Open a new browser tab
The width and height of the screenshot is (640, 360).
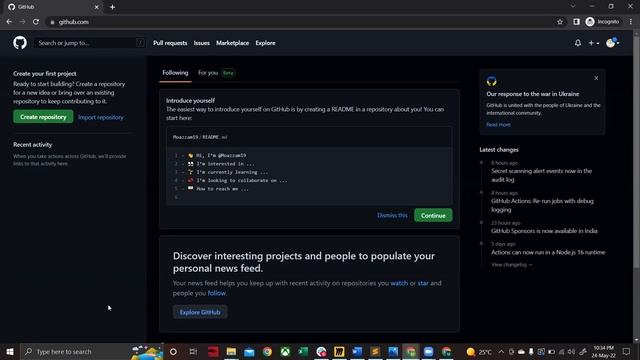click(x=112, y=7)
